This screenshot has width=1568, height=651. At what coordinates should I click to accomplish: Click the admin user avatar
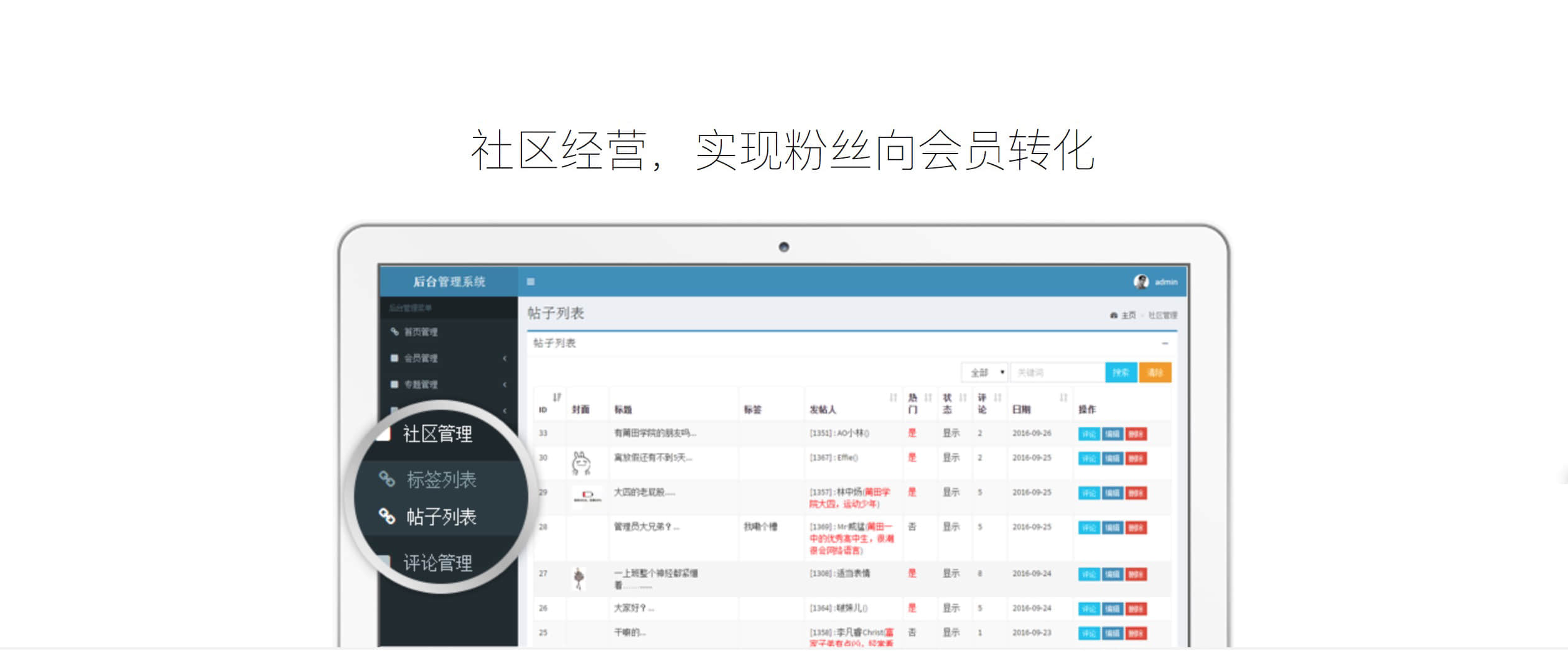tap(1141, 282)
